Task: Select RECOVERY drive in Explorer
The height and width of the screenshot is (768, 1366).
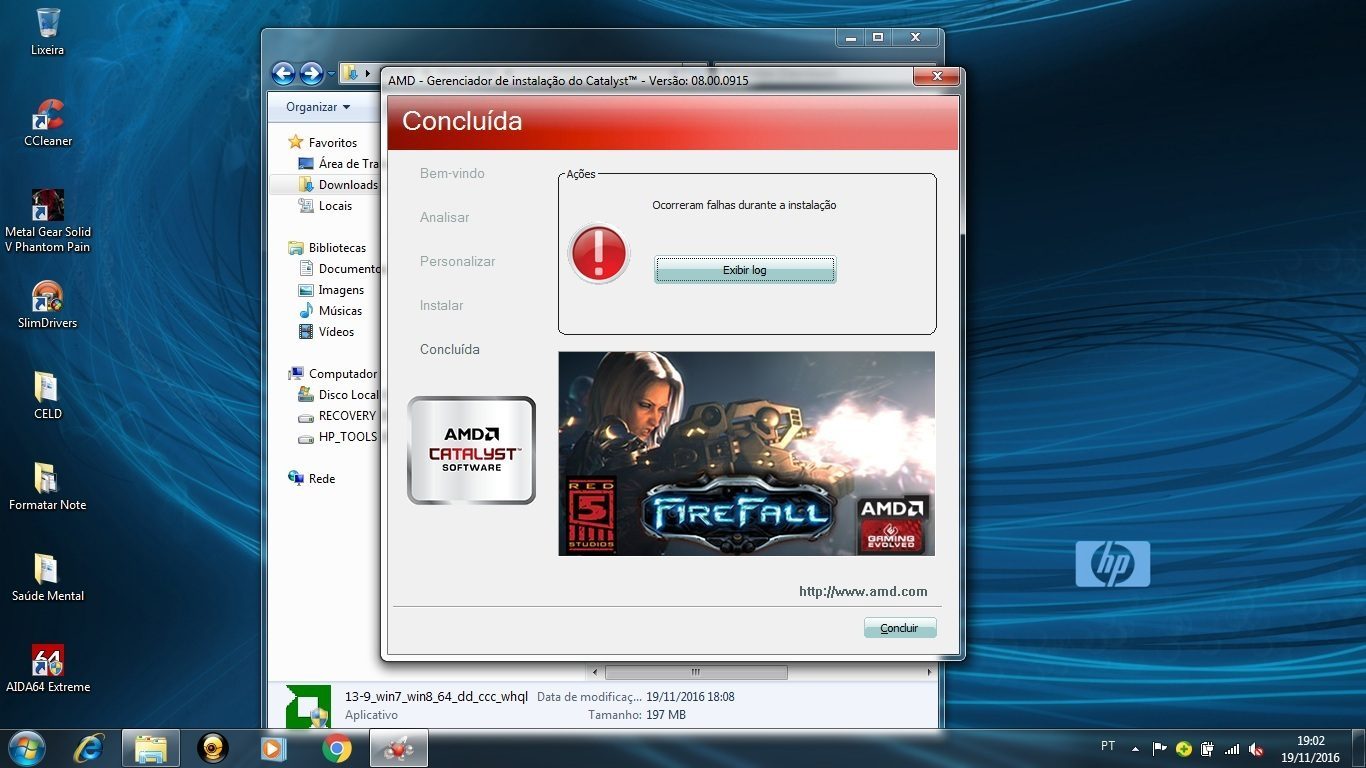Action: point(338,416)
